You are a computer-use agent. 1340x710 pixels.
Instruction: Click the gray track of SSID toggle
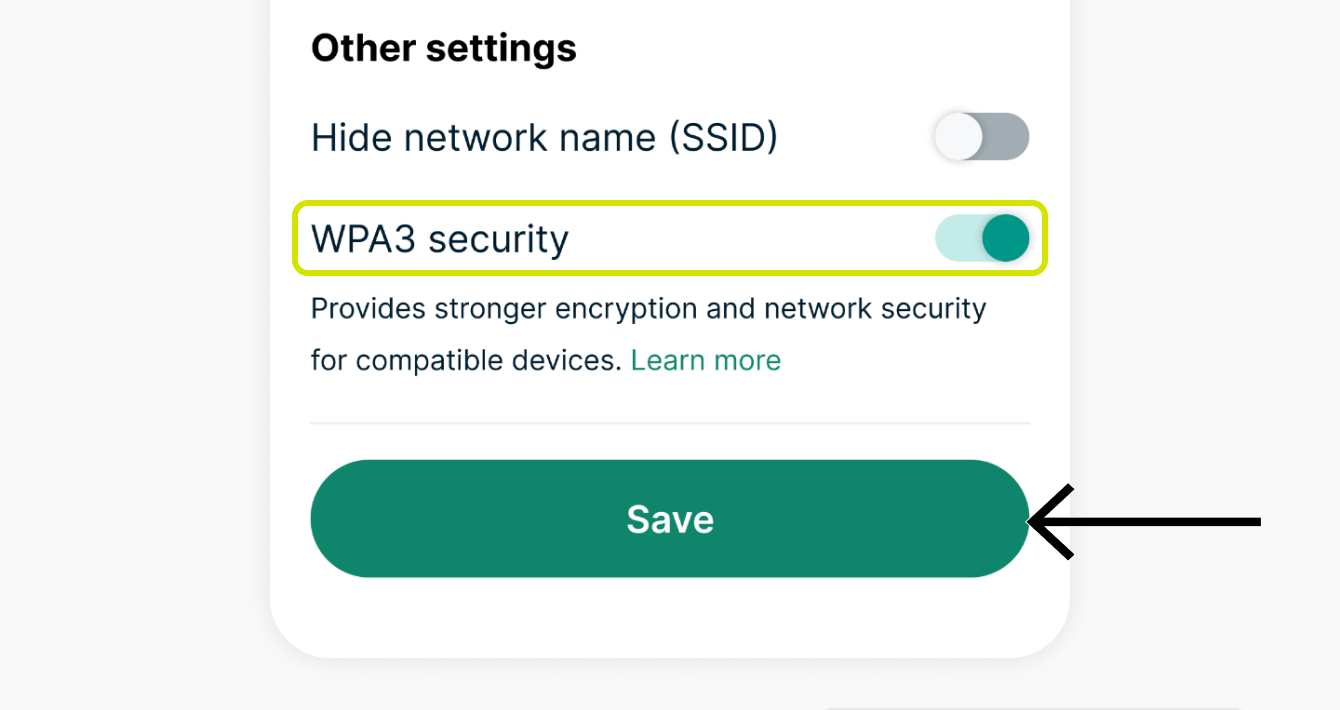[1008, 137]
